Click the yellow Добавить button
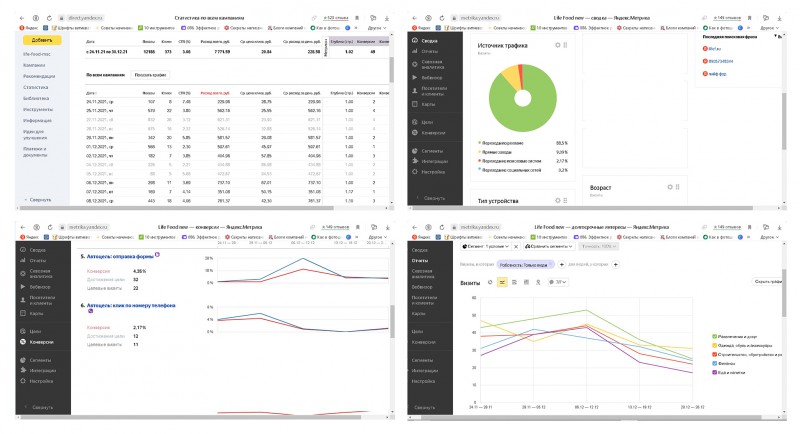The image size is (800, 434). 42,40
